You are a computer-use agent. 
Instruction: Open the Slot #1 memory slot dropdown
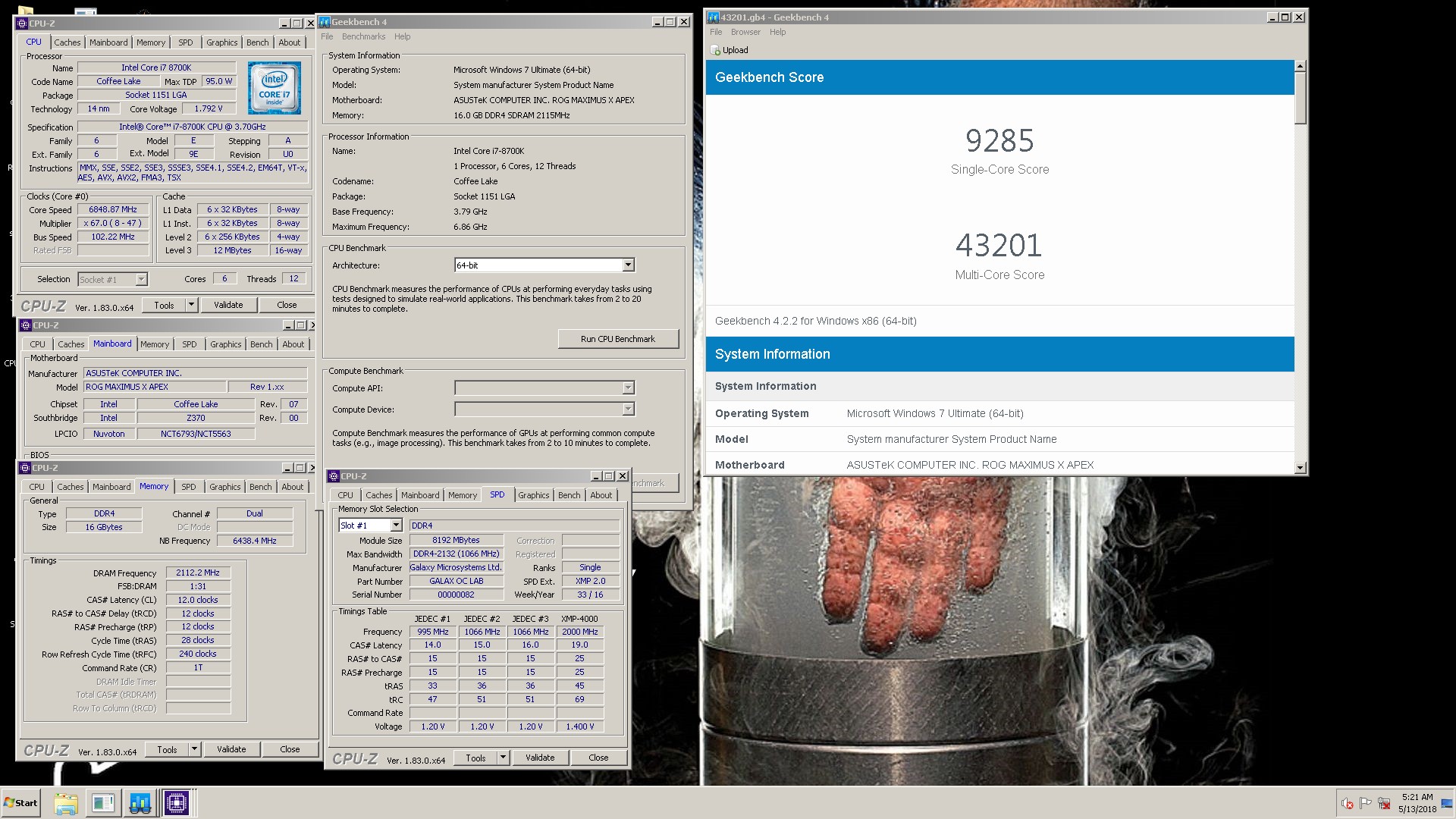coord(396,526)
